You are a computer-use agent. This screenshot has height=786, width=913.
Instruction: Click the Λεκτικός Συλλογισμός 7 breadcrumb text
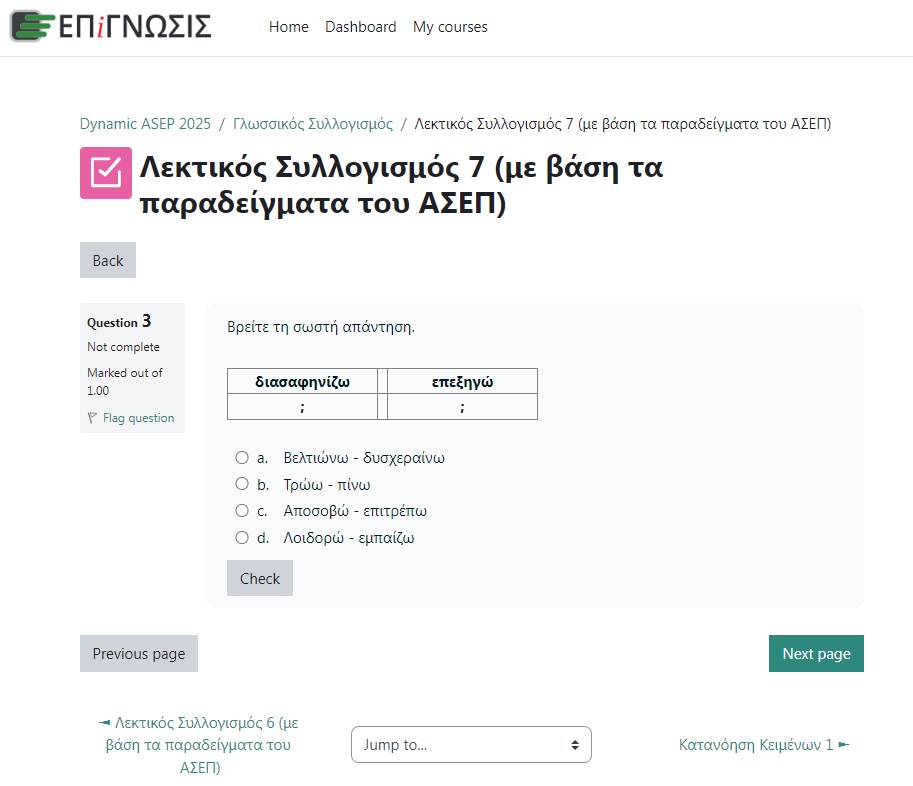tap(622, 124)
